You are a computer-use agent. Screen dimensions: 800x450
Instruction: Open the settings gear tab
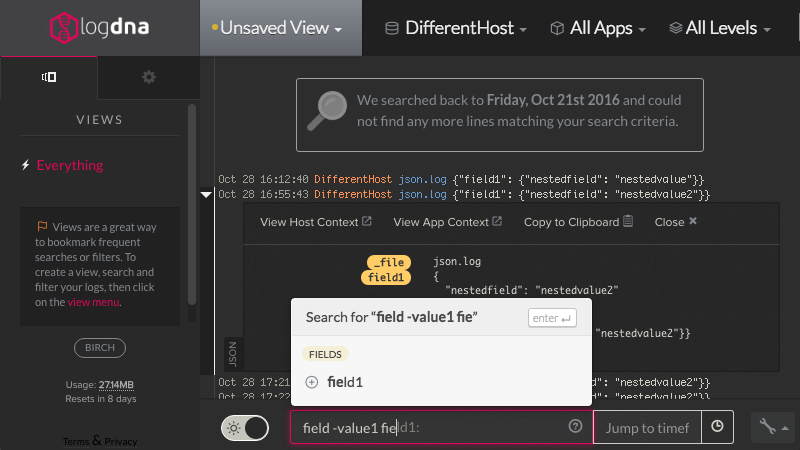click(149, 77)
